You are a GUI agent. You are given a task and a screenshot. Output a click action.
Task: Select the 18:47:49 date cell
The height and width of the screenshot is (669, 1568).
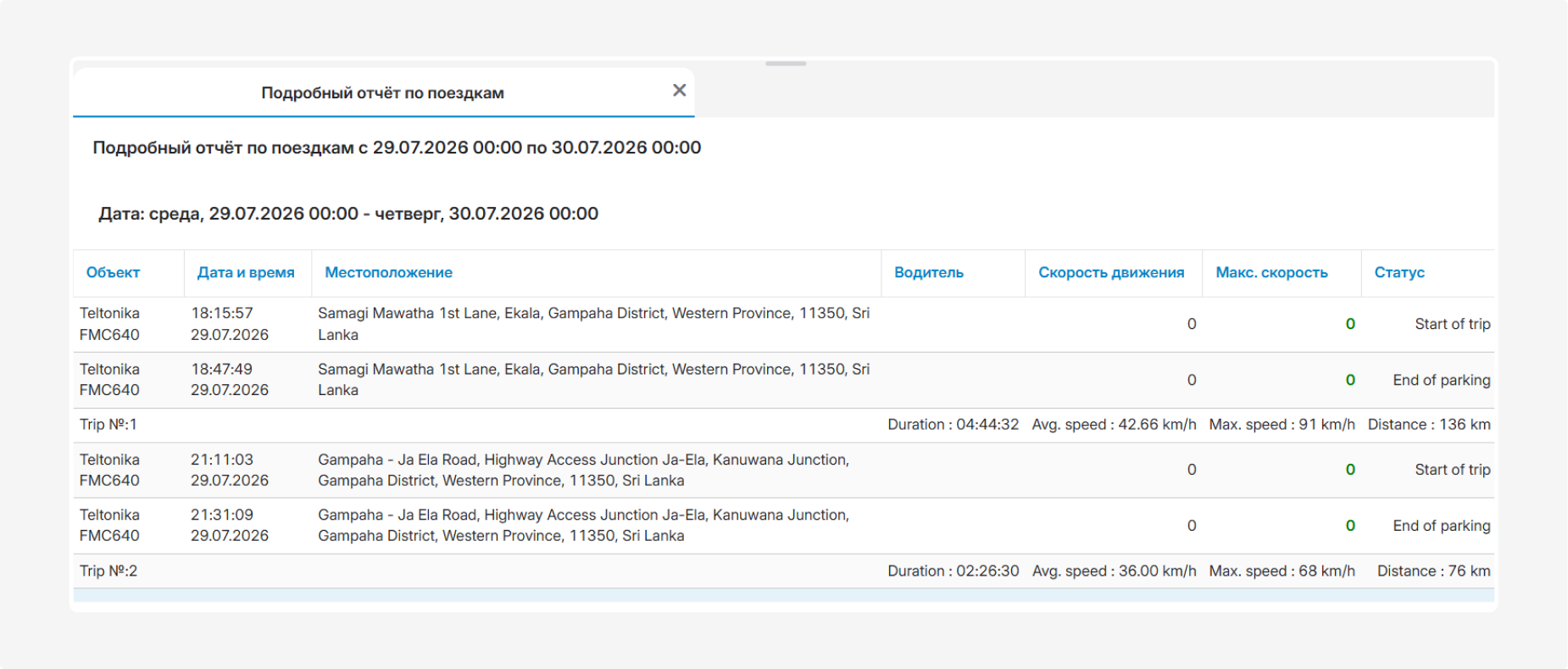click(x=230, y=380)
